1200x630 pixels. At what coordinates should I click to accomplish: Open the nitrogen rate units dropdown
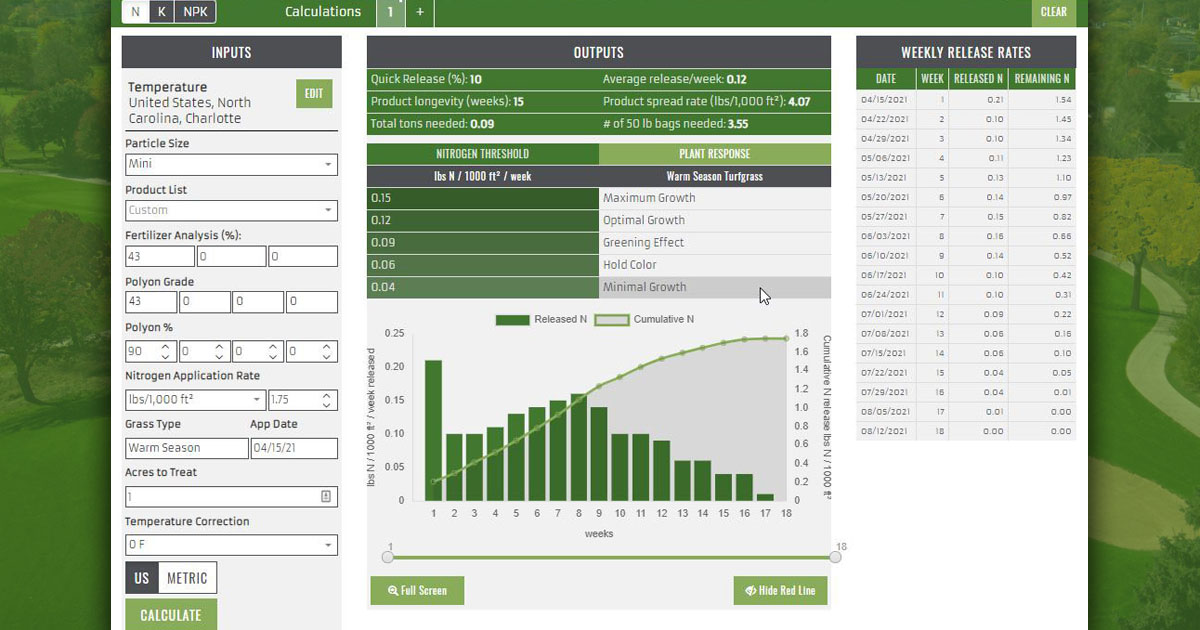tap(194, 399)
